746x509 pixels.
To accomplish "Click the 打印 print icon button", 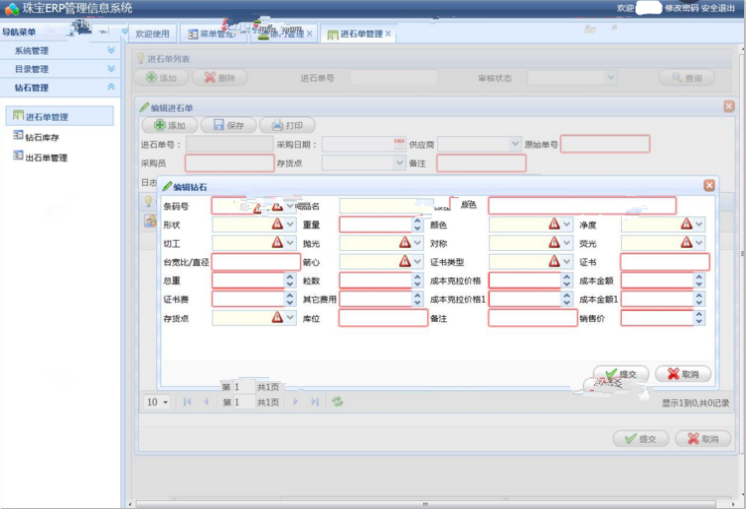I will 287,126.
